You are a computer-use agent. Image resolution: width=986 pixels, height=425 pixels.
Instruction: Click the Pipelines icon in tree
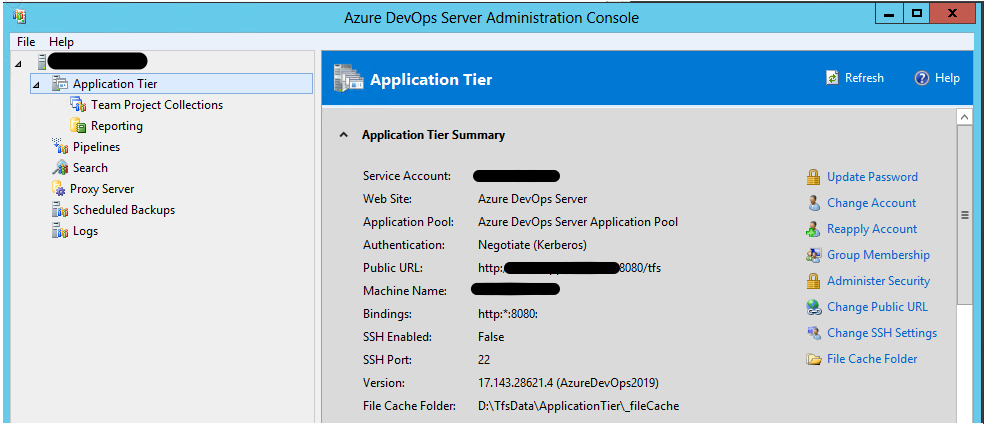[60, 146]
